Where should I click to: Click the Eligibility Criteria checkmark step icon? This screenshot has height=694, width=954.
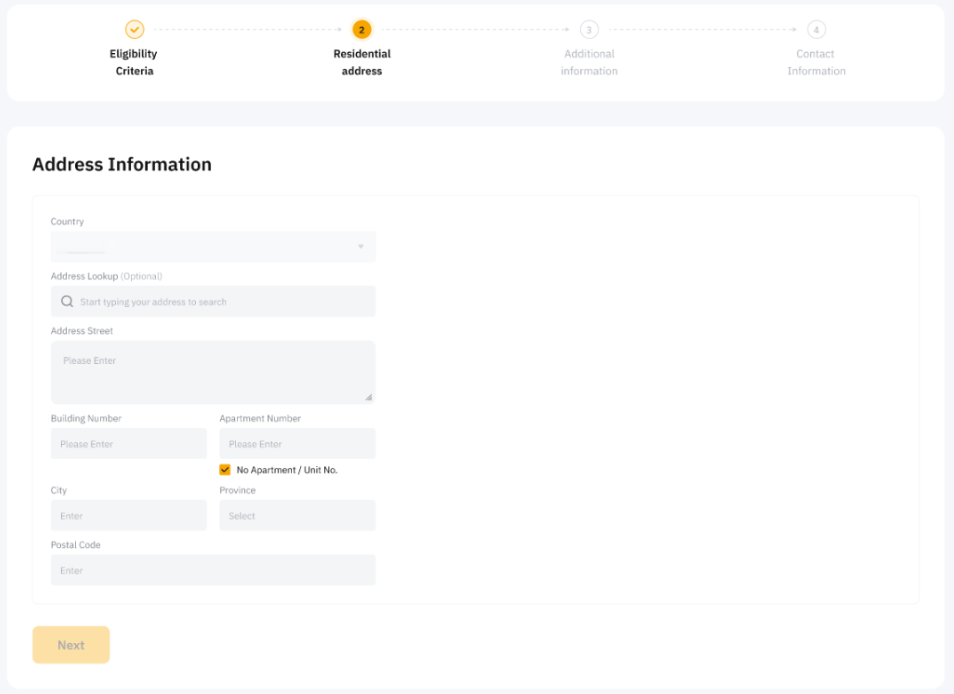point(134,30)
